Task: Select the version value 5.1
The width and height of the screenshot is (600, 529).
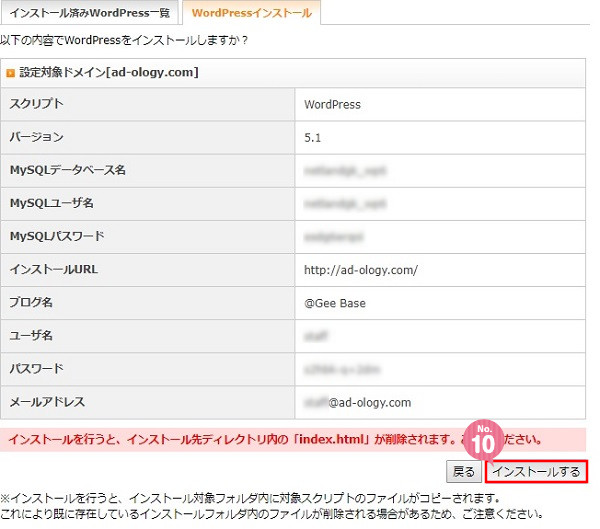Action: click(313, 138)
